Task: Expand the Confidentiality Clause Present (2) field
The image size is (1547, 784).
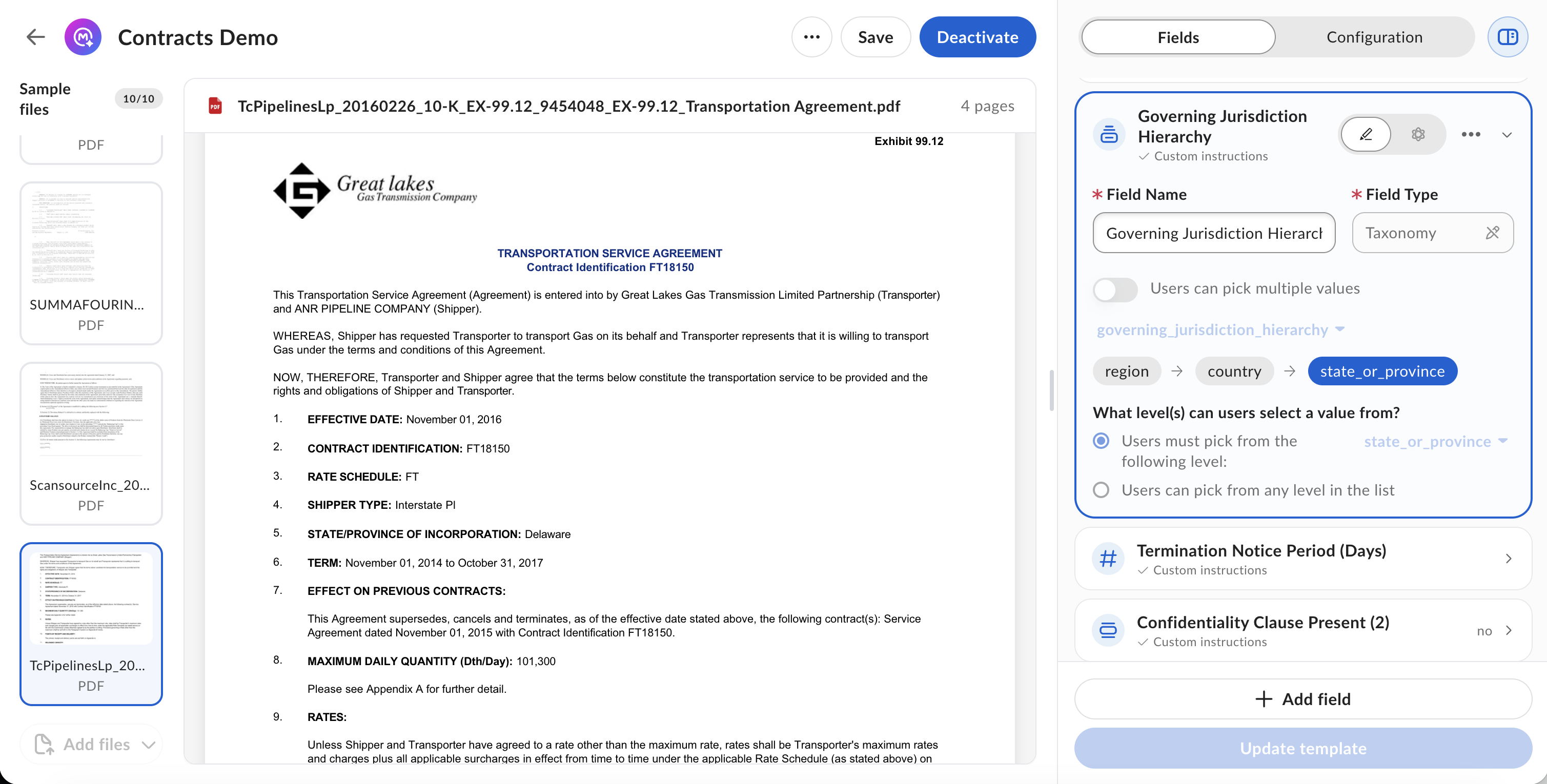Action: click(x=1508, y=630)
